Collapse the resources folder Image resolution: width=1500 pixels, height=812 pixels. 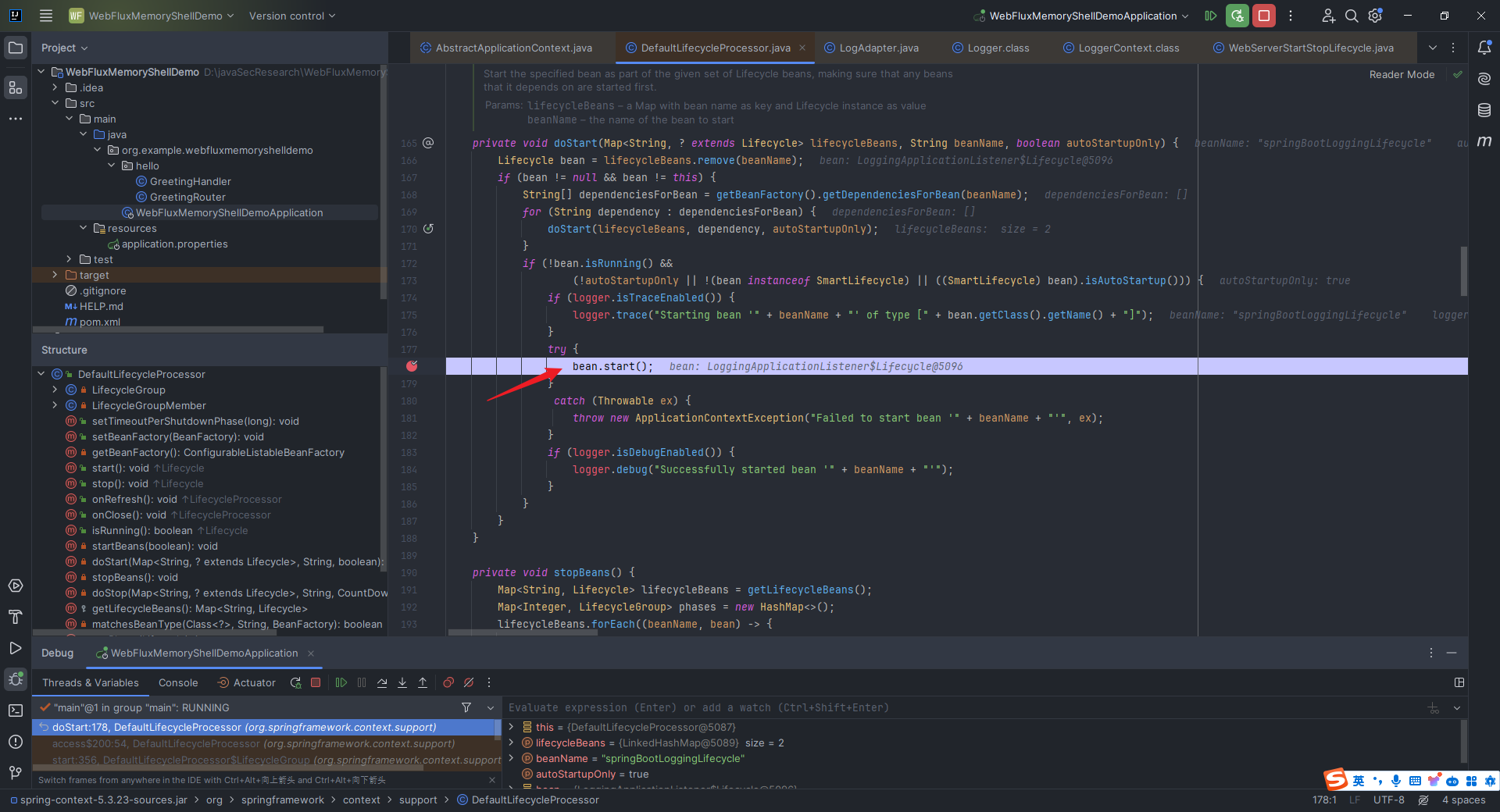pyautogui.click(x=84, y=228)
